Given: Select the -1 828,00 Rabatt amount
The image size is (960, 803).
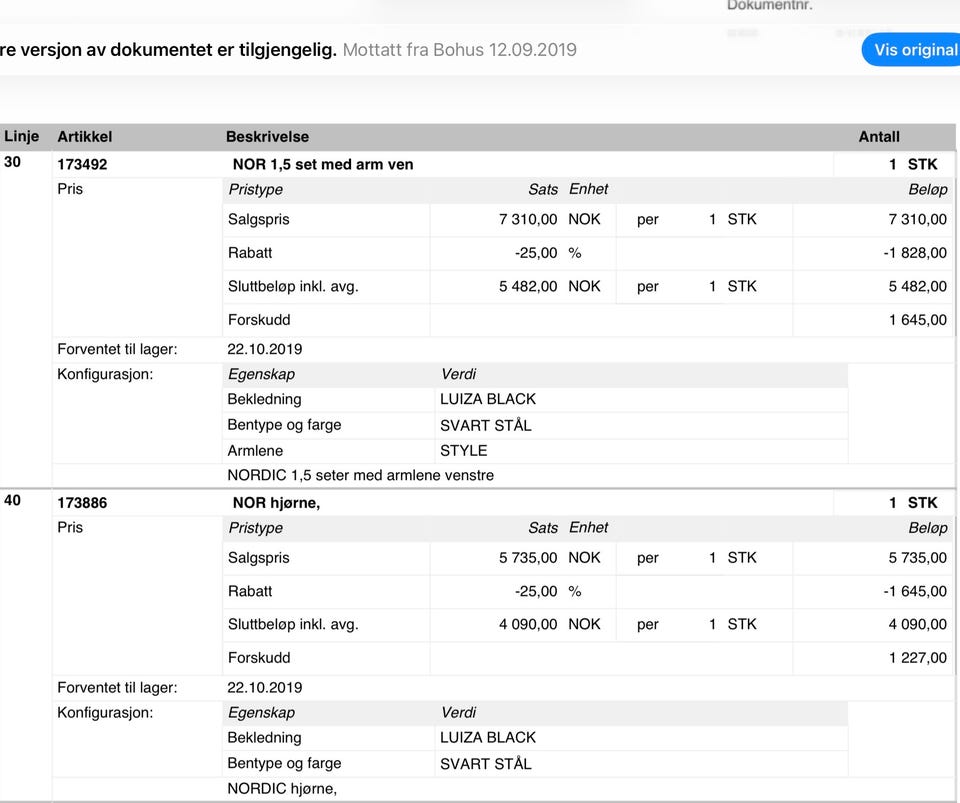Looking at the screenshot, I should click(x=915, y=253).
